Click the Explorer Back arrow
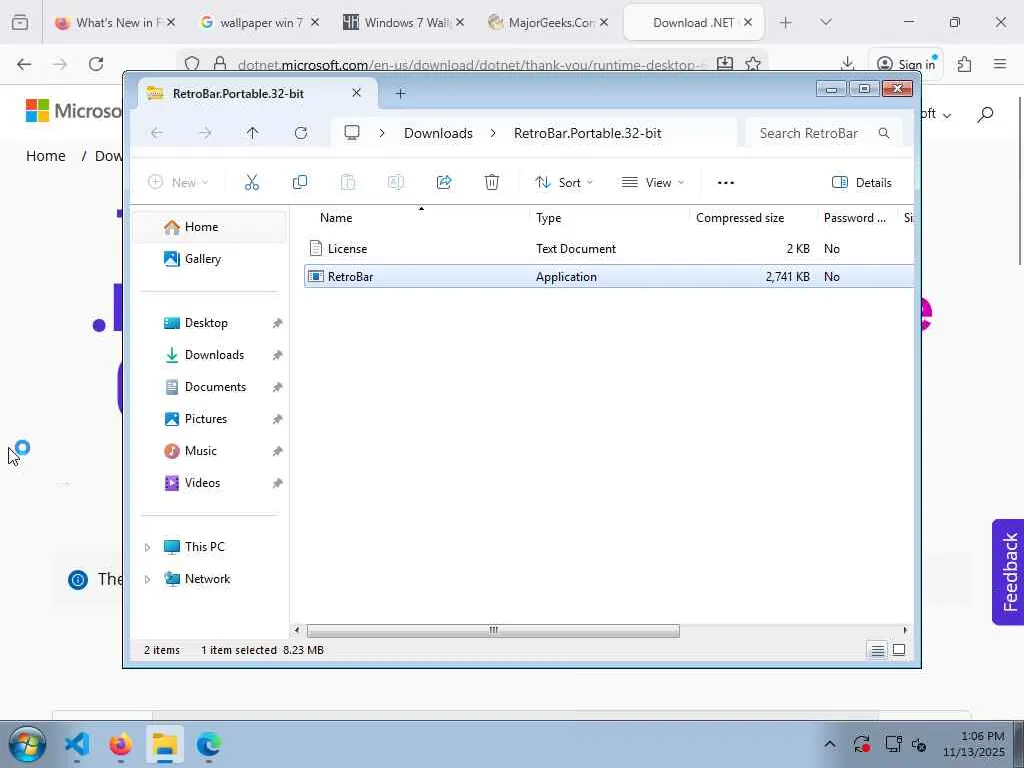 point(157,133)
